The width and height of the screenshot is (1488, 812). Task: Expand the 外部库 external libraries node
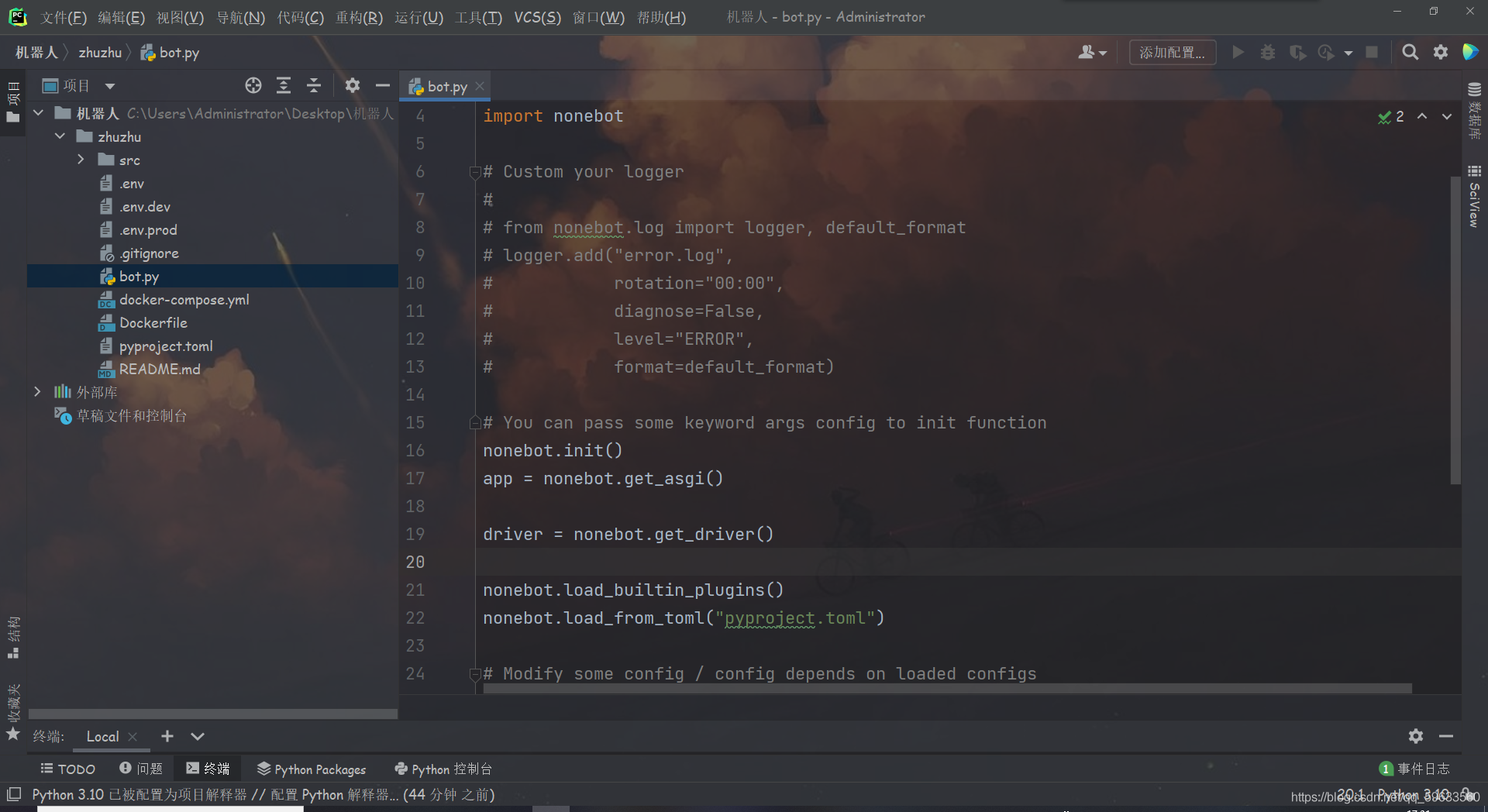click(x=38, y=392)
